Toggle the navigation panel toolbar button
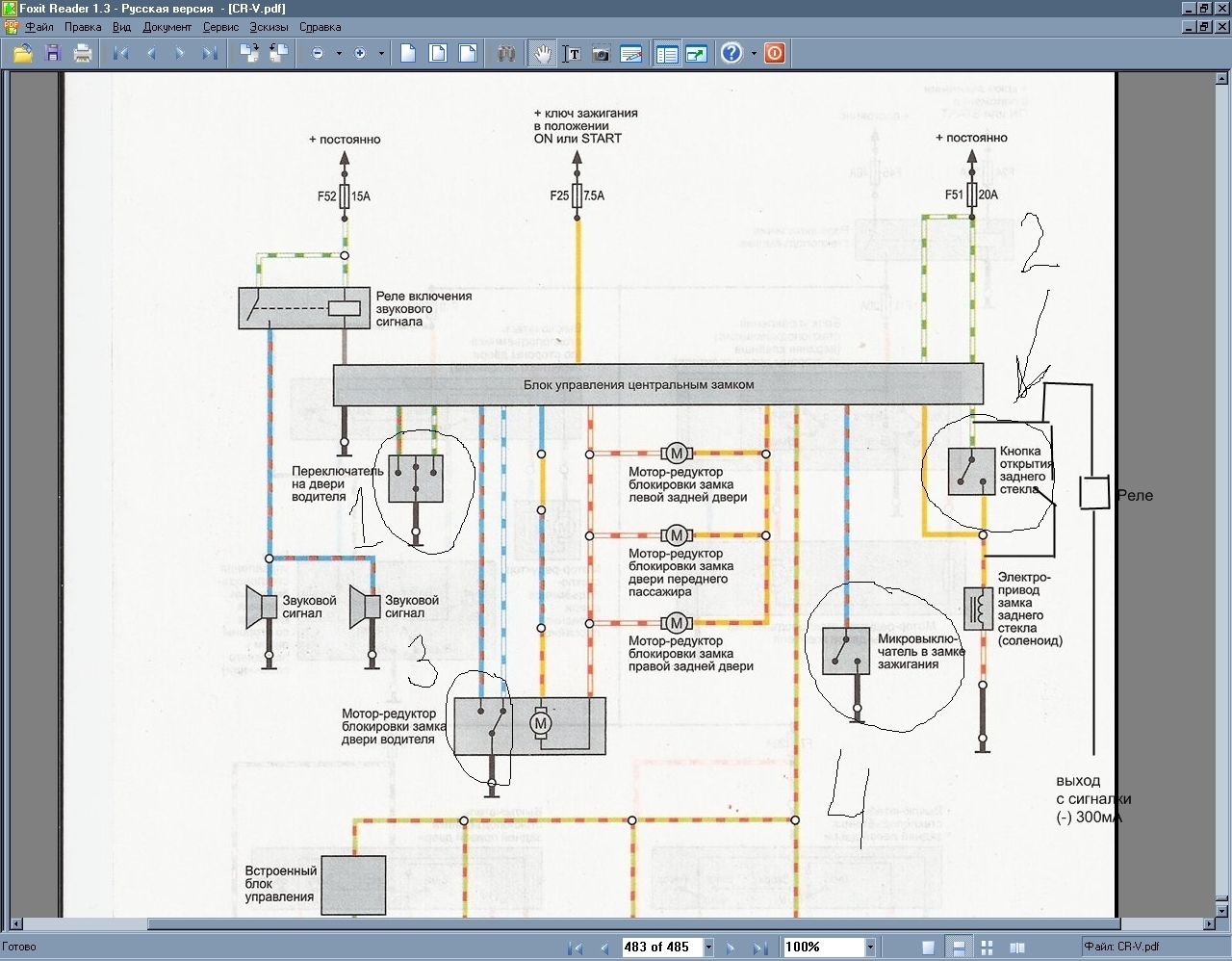This screenshot has width=1232, height=961. tap(667, 54)
